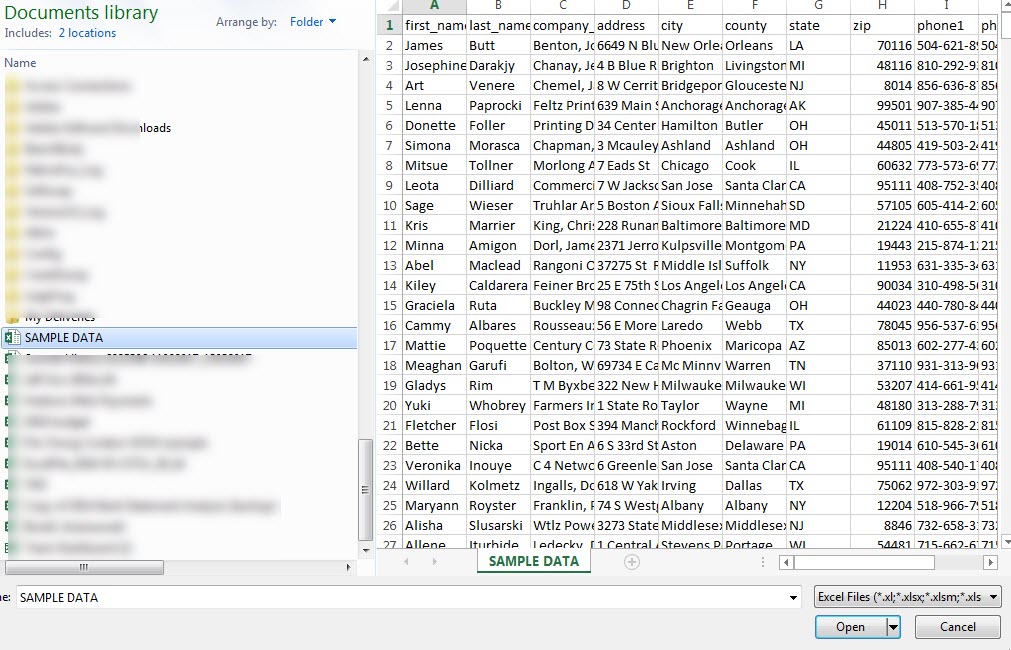Screen dimensions: 1011x650
Task: Select the SAMPLE DATA file in the list
Action: coord(179,337)
